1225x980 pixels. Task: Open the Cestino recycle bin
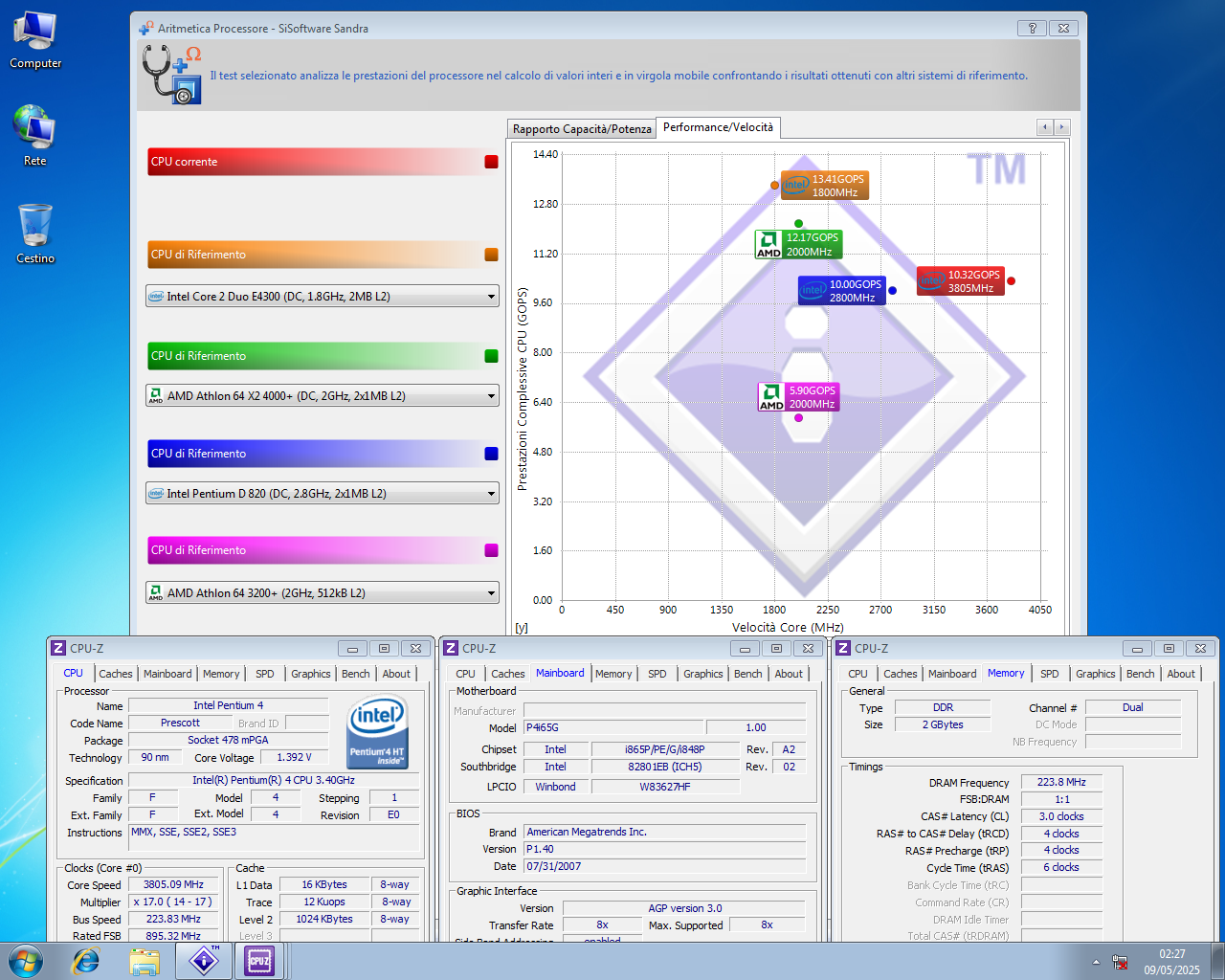coord(35,233)
